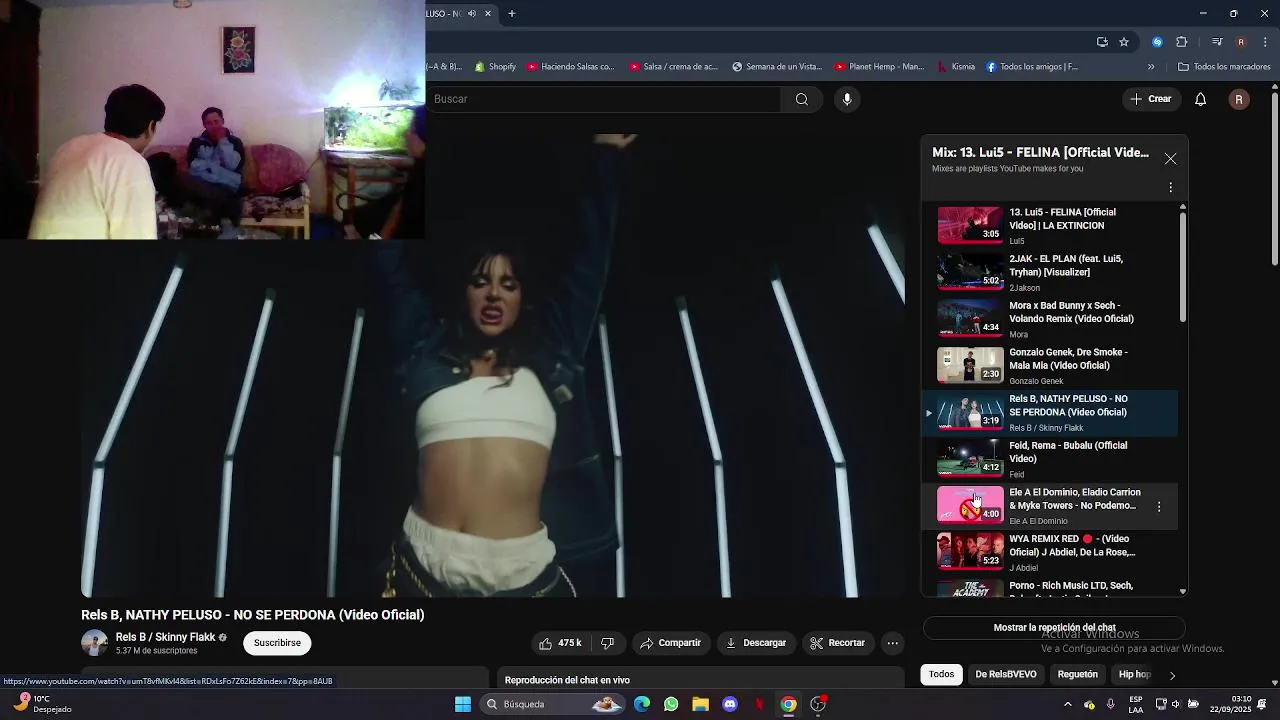
Task: Play Mora x Bad Bunny Volando Remix
Action: pyautogui.click(x=1050, y=319)
